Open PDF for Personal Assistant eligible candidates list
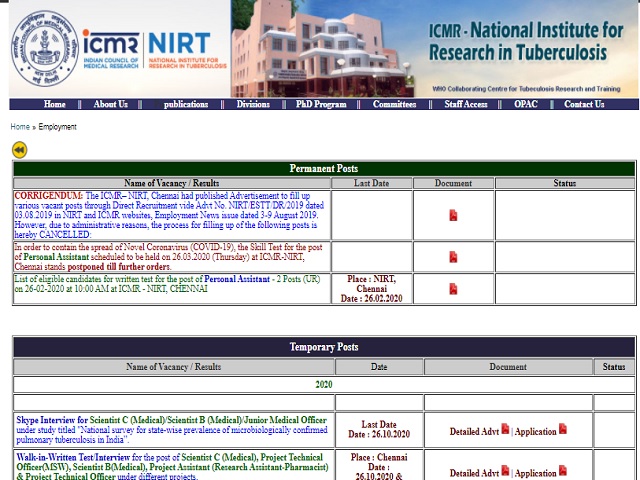The height and width of the screenshot is (480, 640). click(453, 289)
